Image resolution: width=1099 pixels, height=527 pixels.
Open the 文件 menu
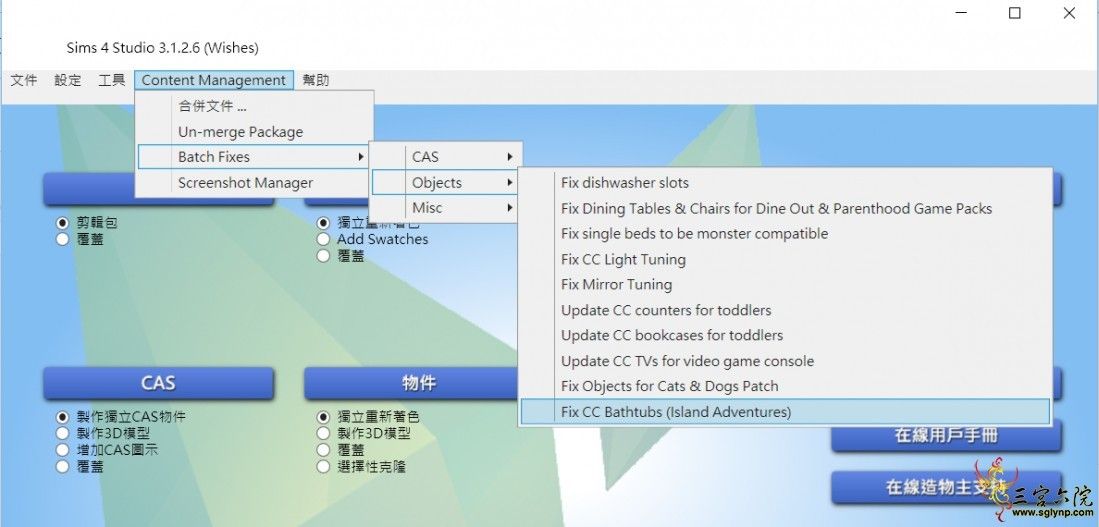[x=24, y=81]
